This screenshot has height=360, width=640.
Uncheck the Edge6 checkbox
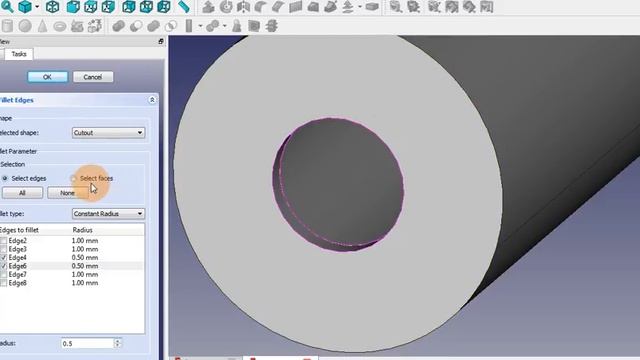pos(4,266)
